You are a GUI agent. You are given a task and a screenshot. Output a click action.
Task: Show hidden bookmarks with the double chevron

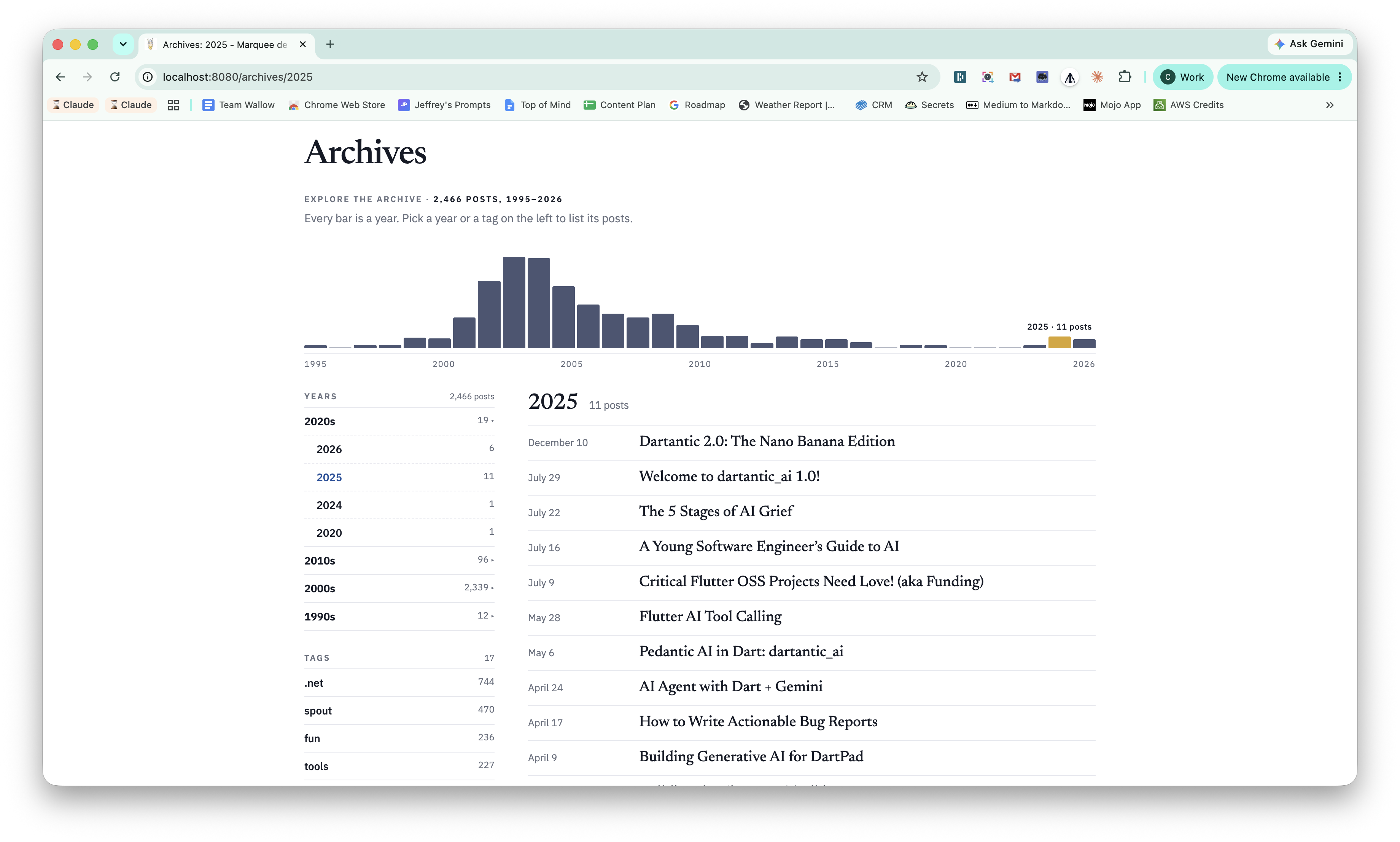pyautogui.click(x=1330, y=105)
